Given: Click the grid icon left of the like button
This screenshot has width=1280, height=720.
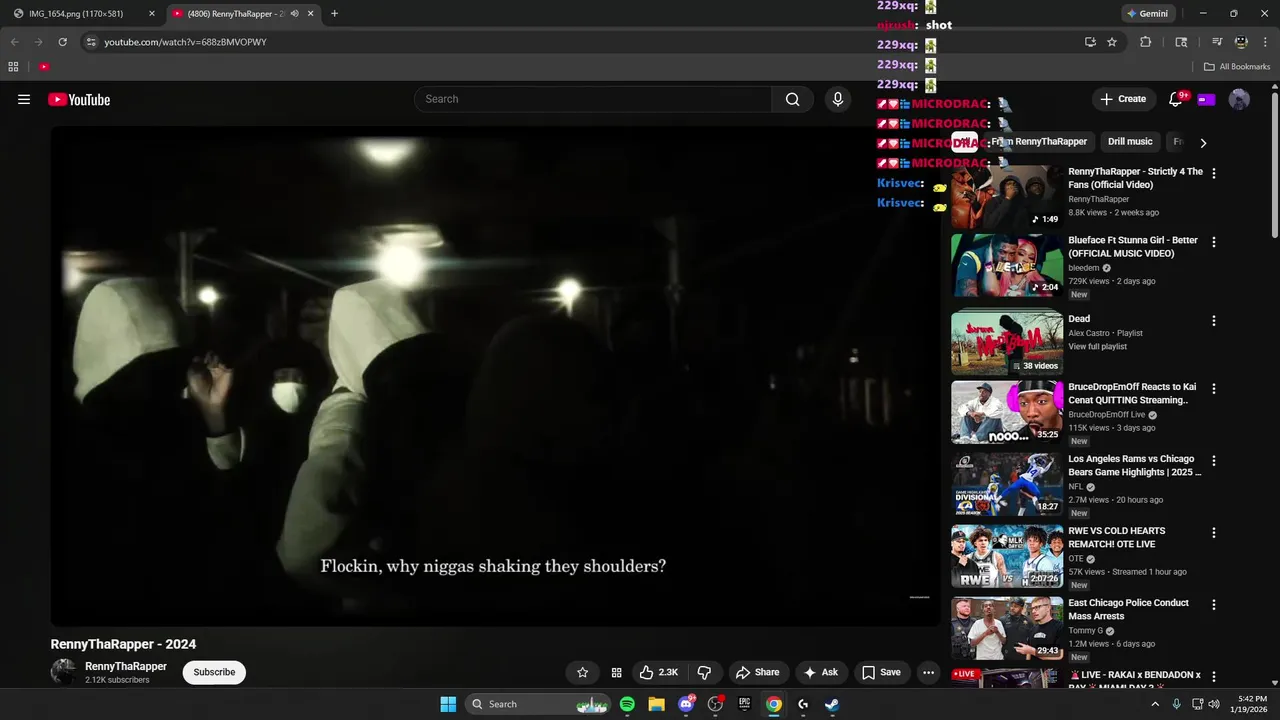Looking at the screenshot, I should click(x=616, y=673).
